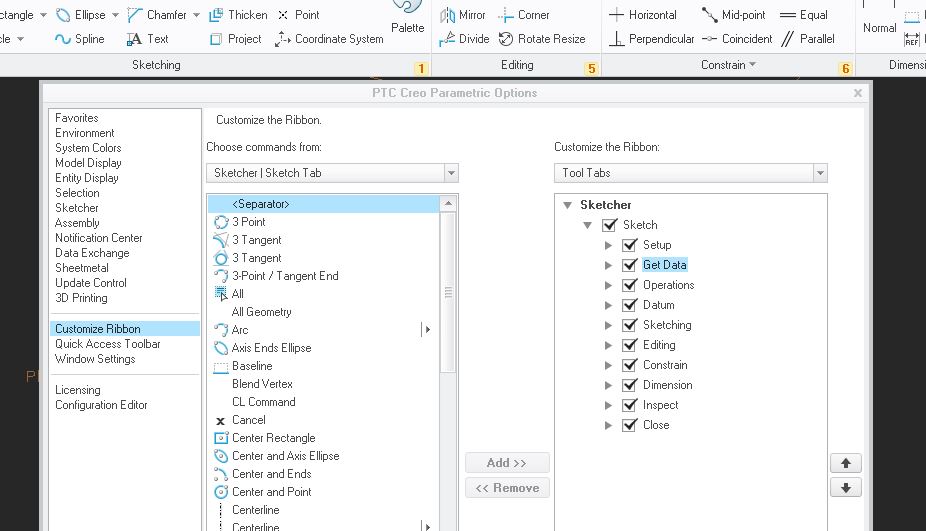
Task: Open the sketcher Palette
Action: (407, 18)
